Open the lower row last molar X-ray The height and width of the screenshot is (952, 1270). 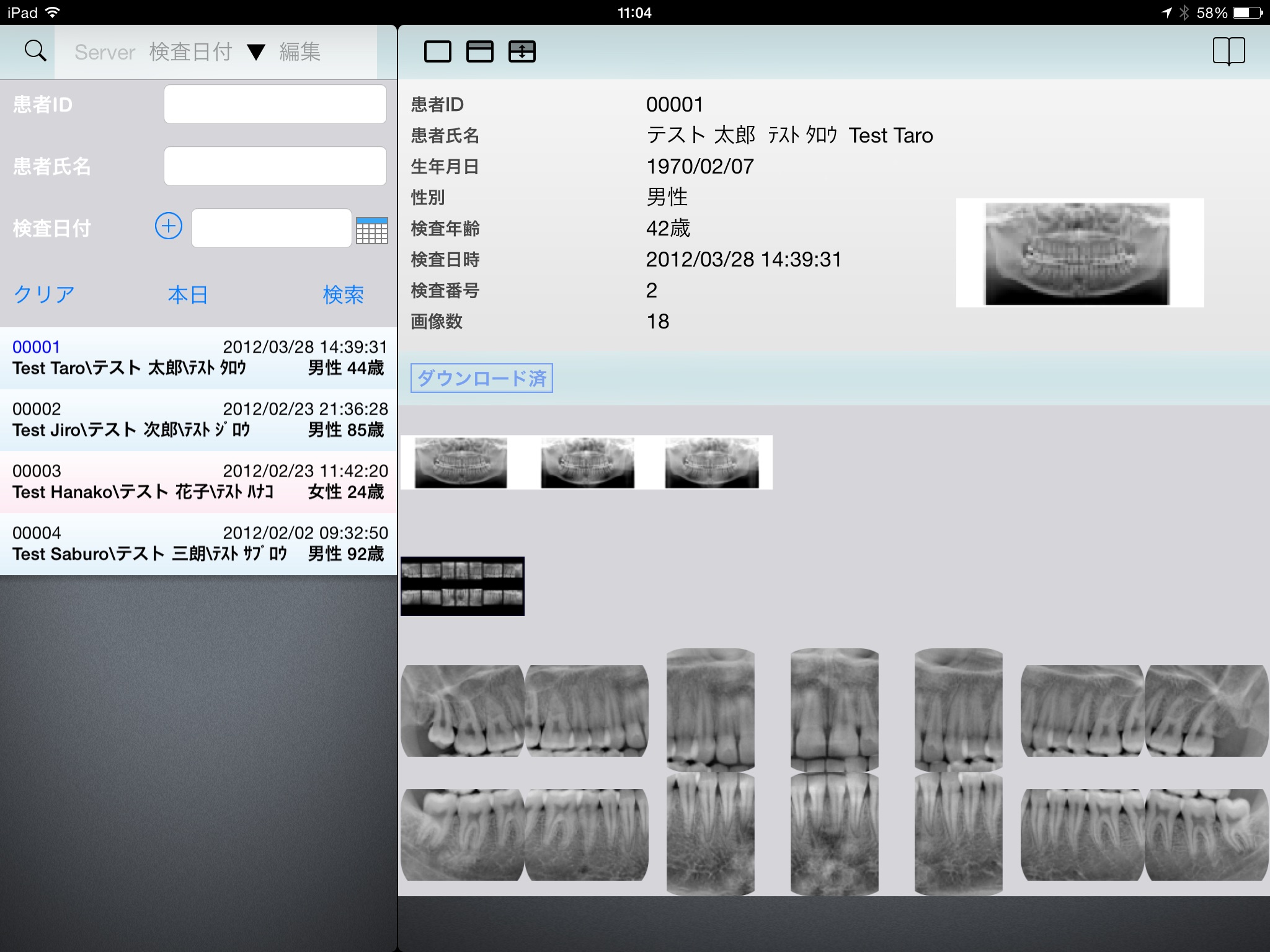click(x=1207, y=835)
